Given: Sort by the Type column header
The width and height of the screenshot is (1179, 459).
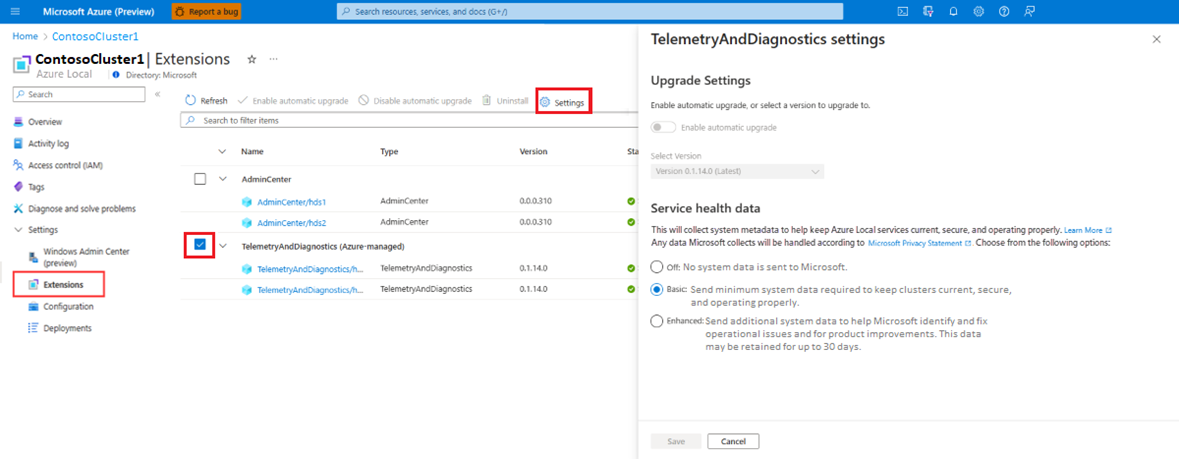Looking at the screenshot, I should coord(389,151).
